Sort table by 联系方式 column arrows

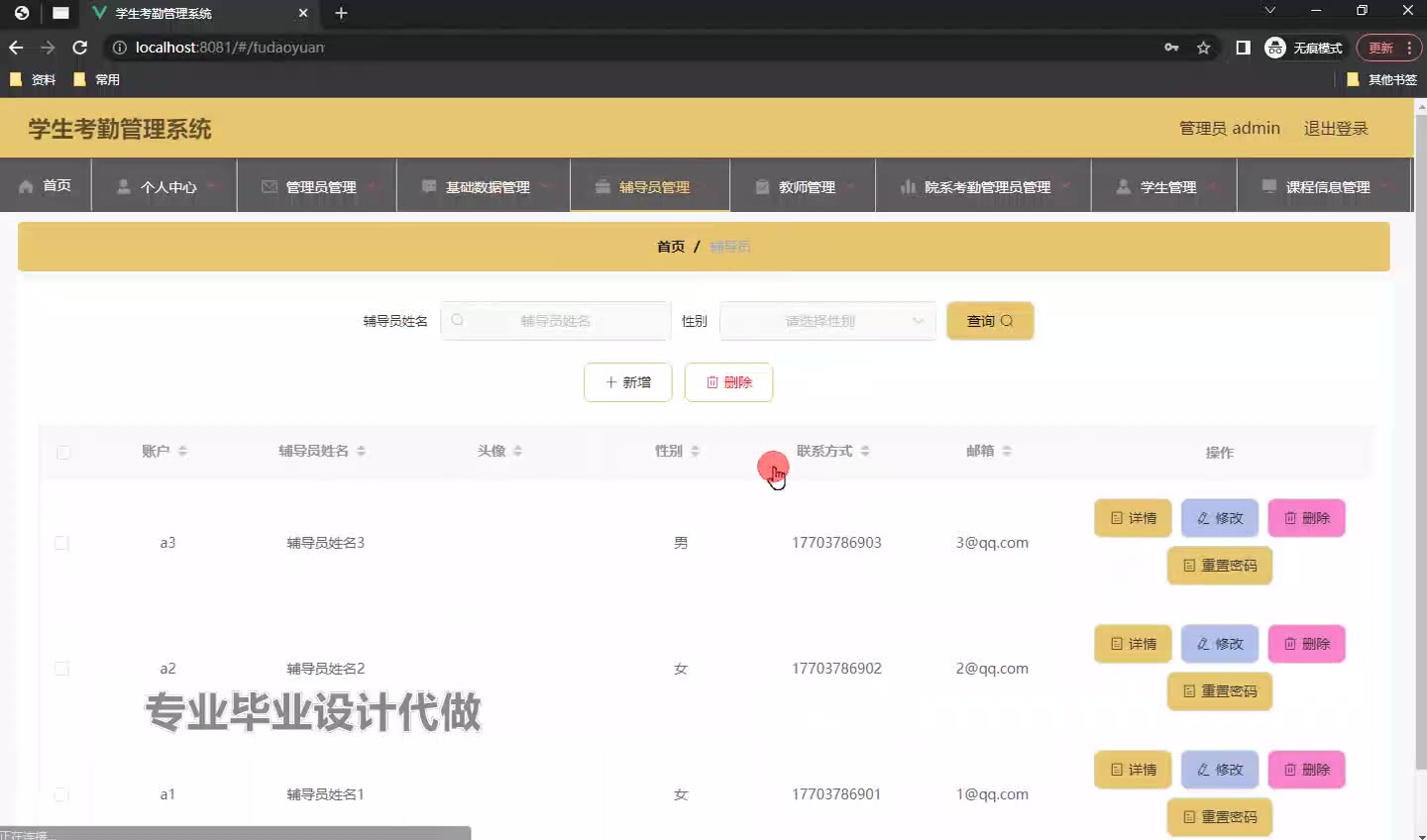pyautogui.click(x=865, y=452)
